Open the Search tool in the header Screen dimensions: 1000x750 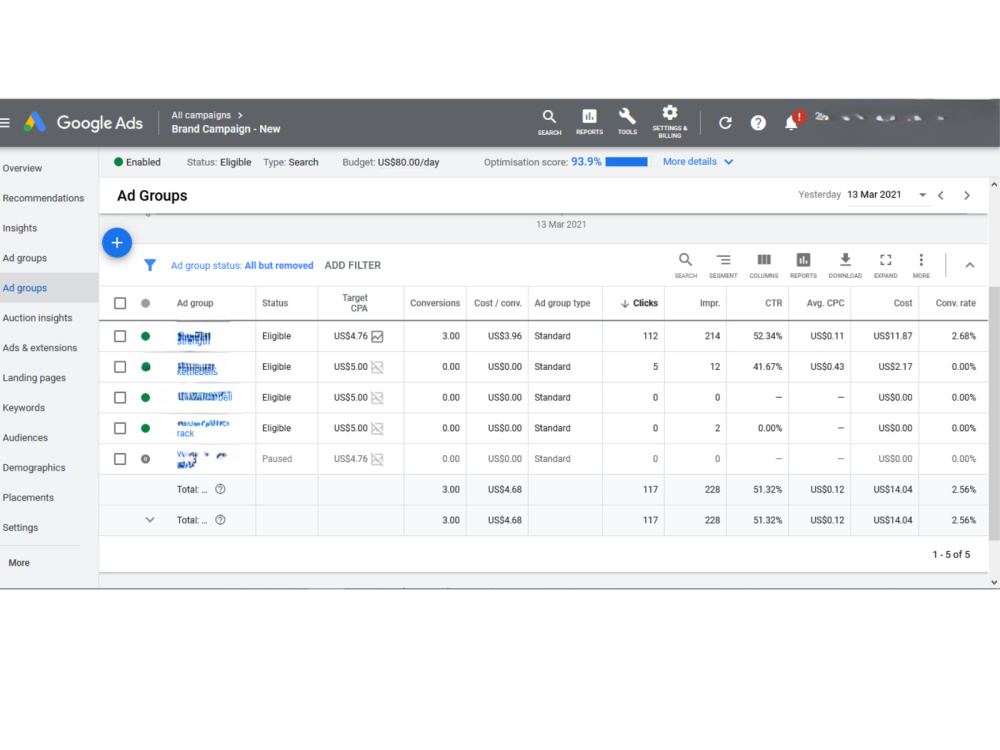tap(549, 122)
